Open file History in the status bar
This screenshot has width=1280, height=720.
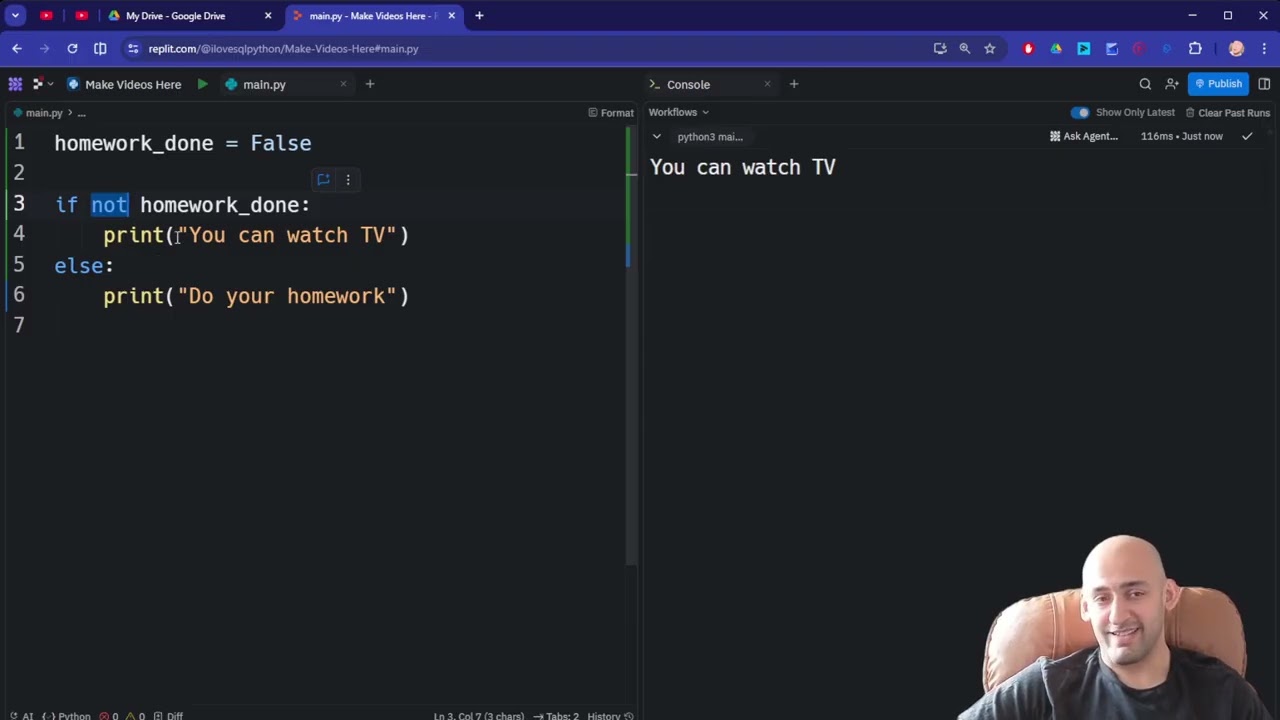[x=610, y=716]
